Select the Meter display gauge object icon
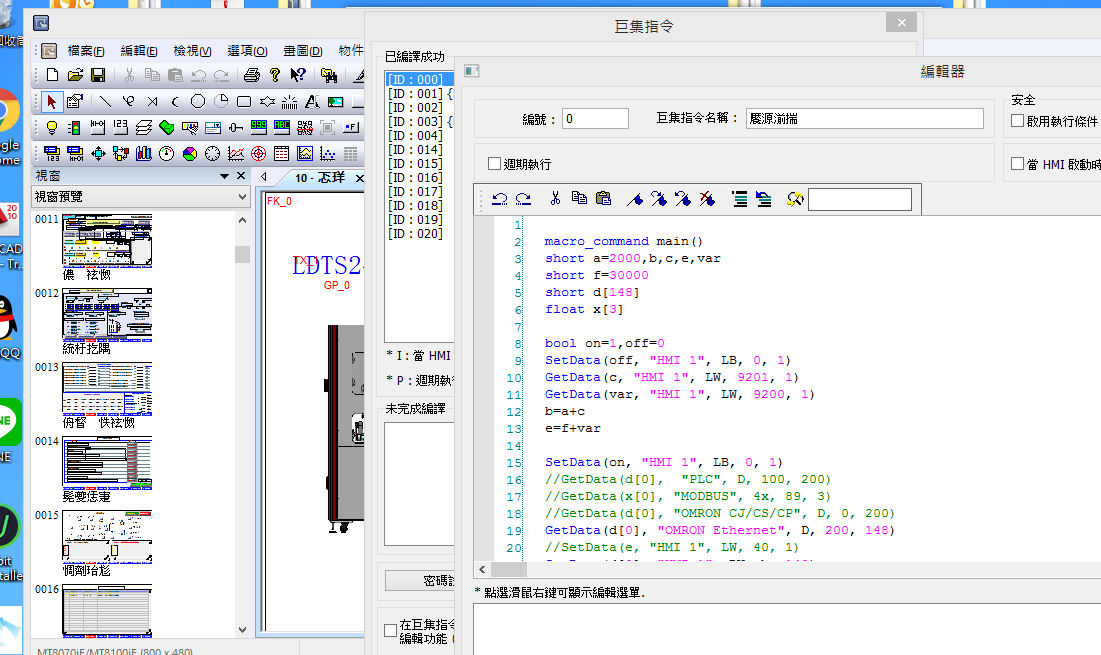This screenshot has width=1101, height=655. click(166, 154)
